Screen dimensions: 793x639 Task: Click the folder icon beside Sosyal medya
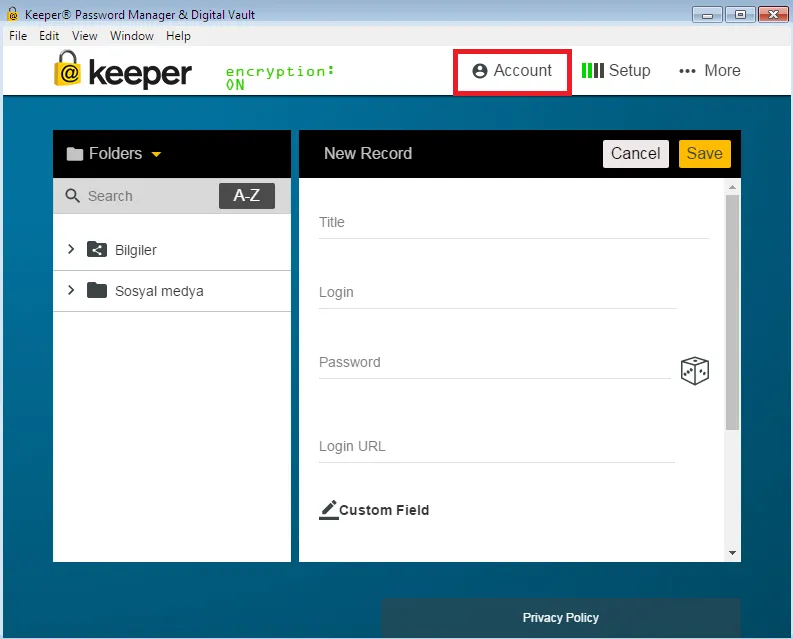pyautogui.click(x=97, y=290)
